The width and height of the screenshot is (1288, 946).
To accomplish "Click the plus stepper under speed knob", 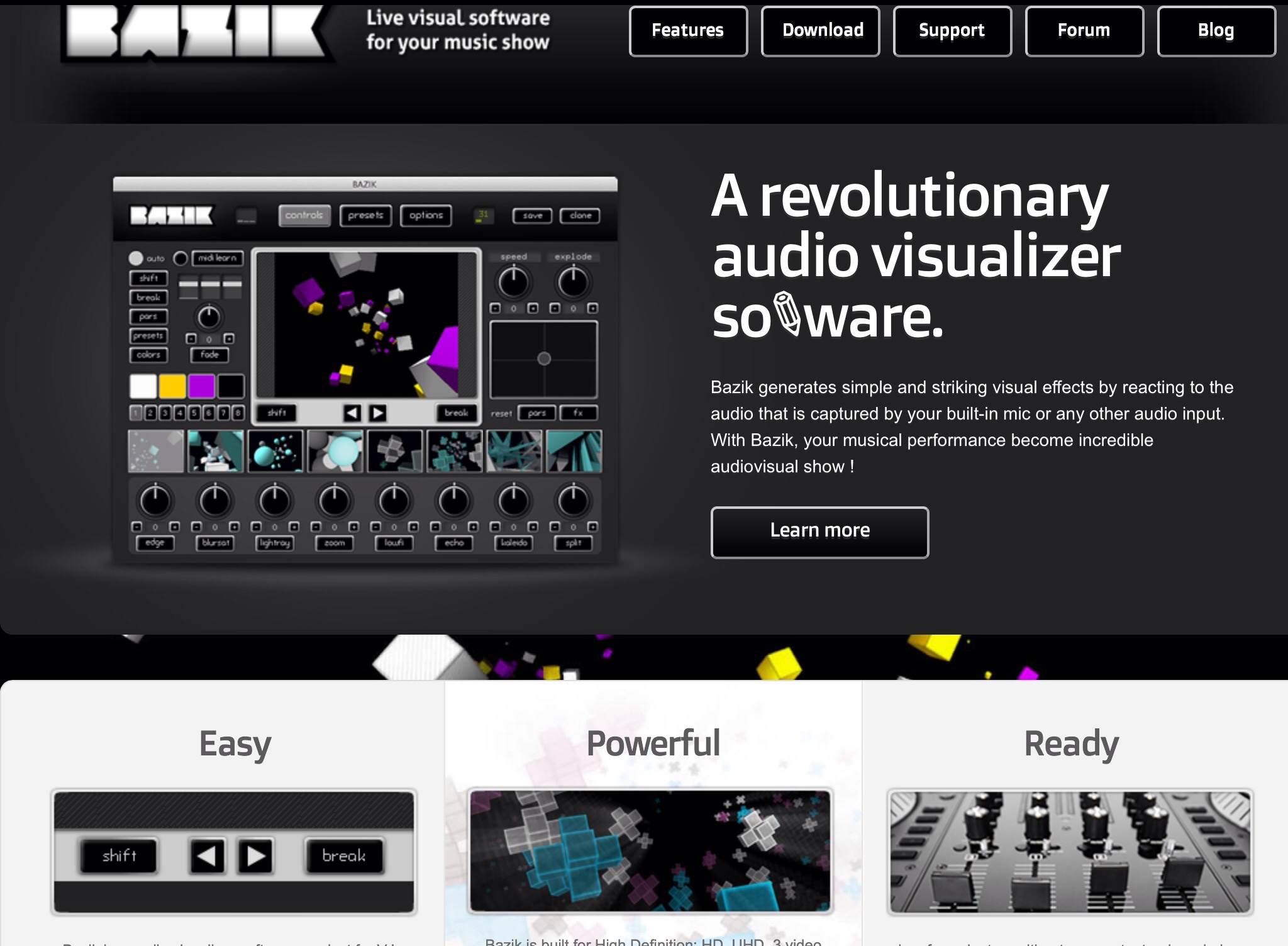I will [x=533, y=308].
